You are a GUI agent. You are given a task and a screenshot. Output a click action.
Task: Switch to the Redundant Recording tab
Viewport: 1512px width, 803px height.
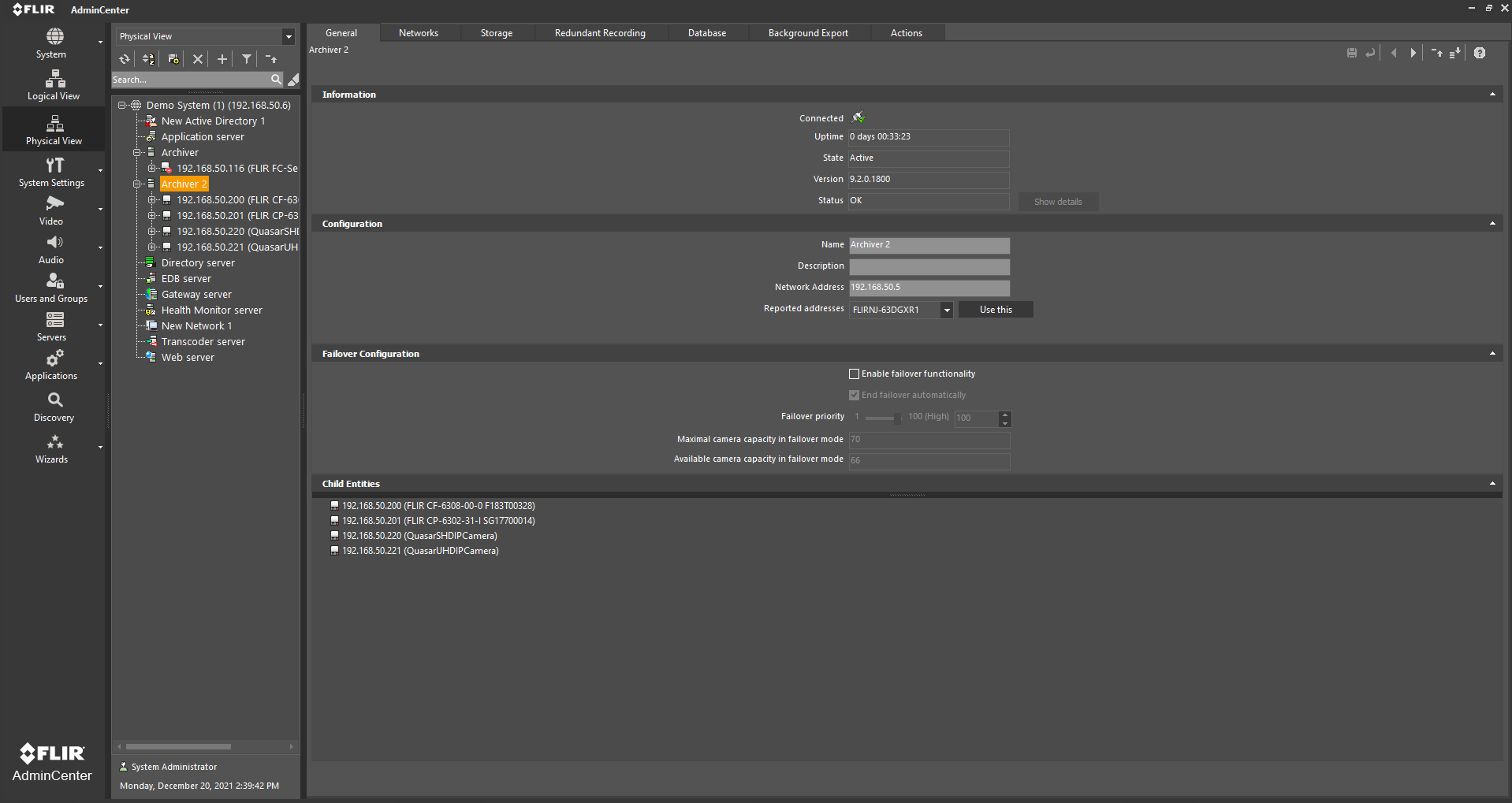click(600, 32)
